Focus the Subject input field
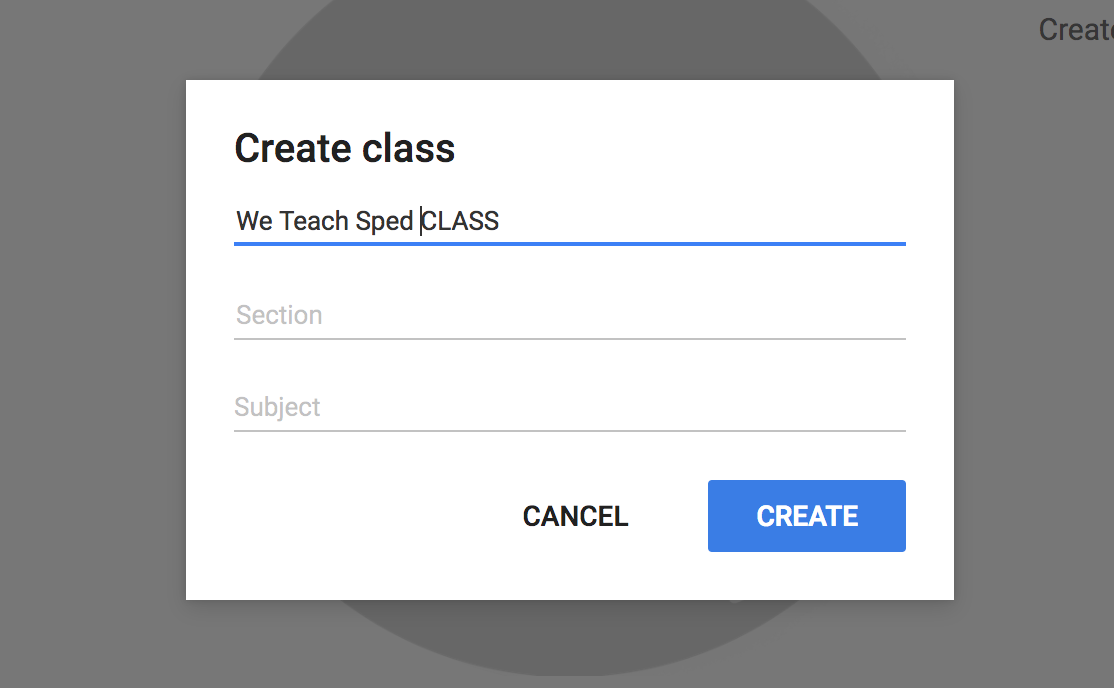This screenshot has height=688, width=1114. [569, 408]
